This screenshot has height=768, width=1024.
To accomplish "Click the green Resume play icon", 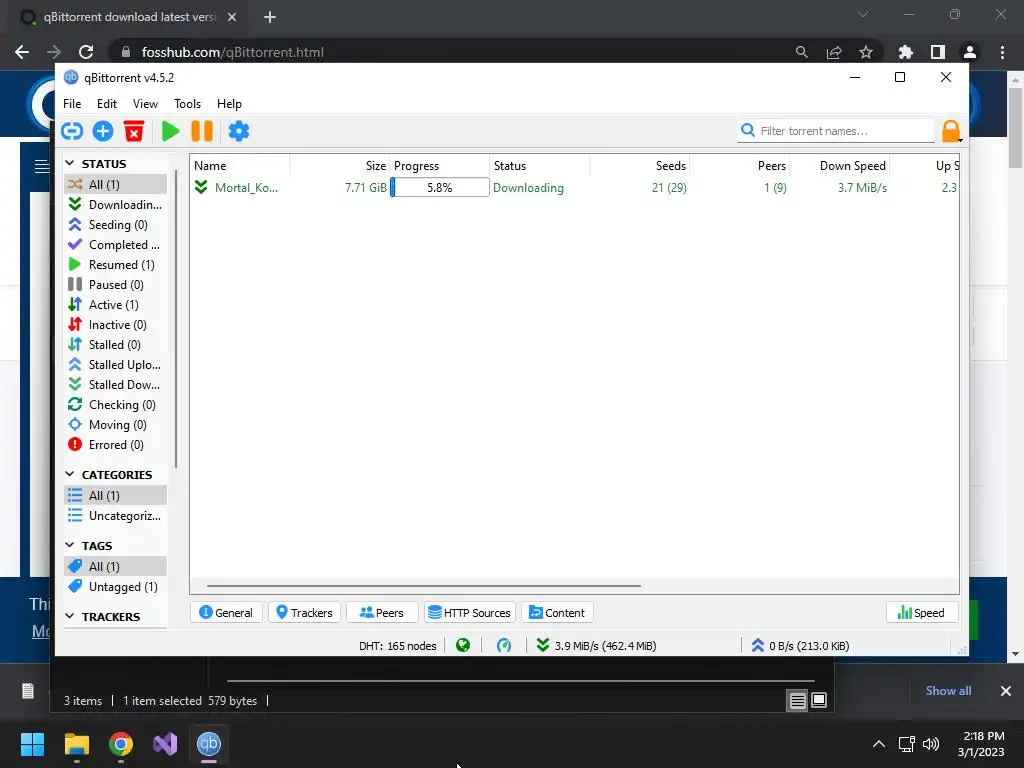I will pyautogui.click(x=170, y=131).
